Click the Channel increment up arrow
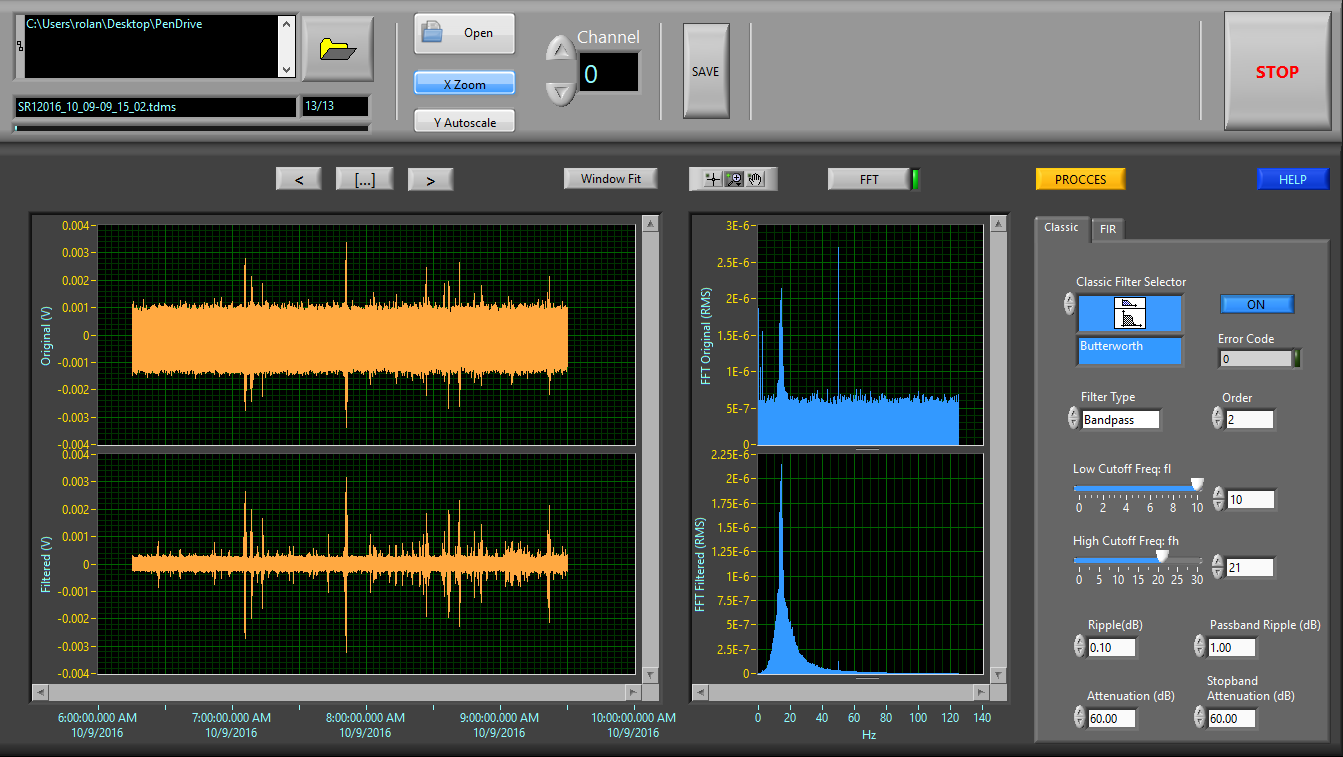This screenshot has height=757, width=1343. click(x=561, y=48)
